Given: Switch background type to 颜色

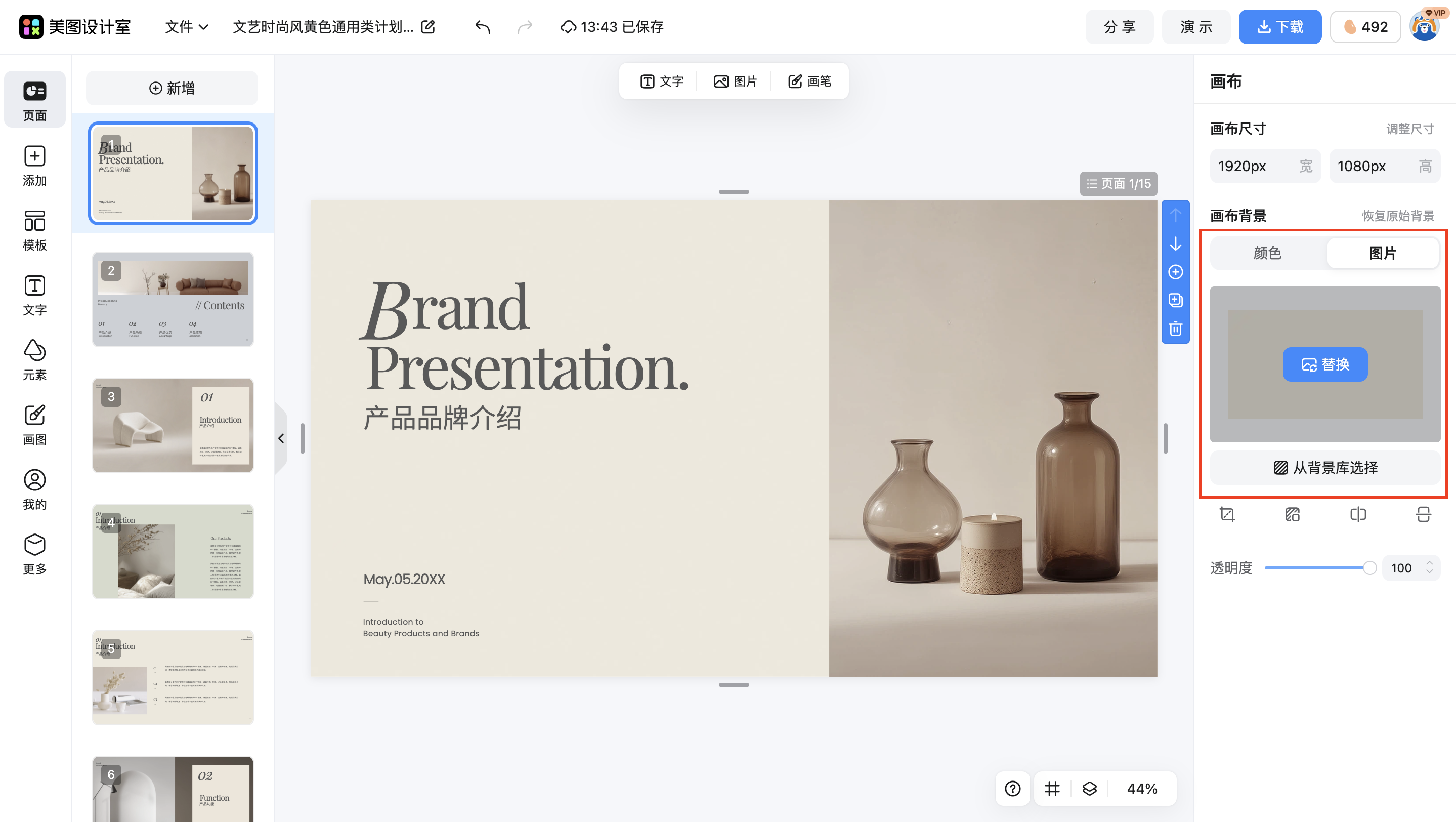Looking at the screenshot, I should [1267, 253].
